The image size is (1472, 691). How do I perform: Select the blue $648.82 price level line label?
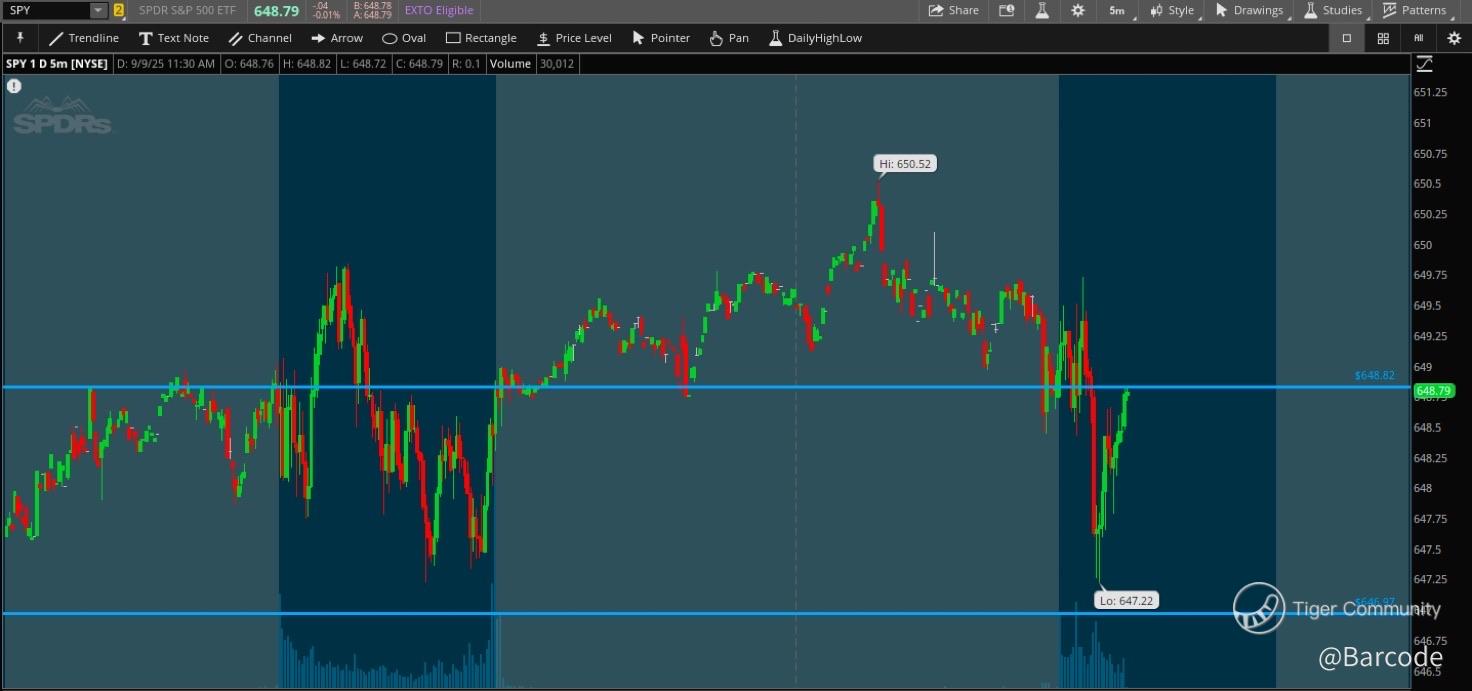1374,376
